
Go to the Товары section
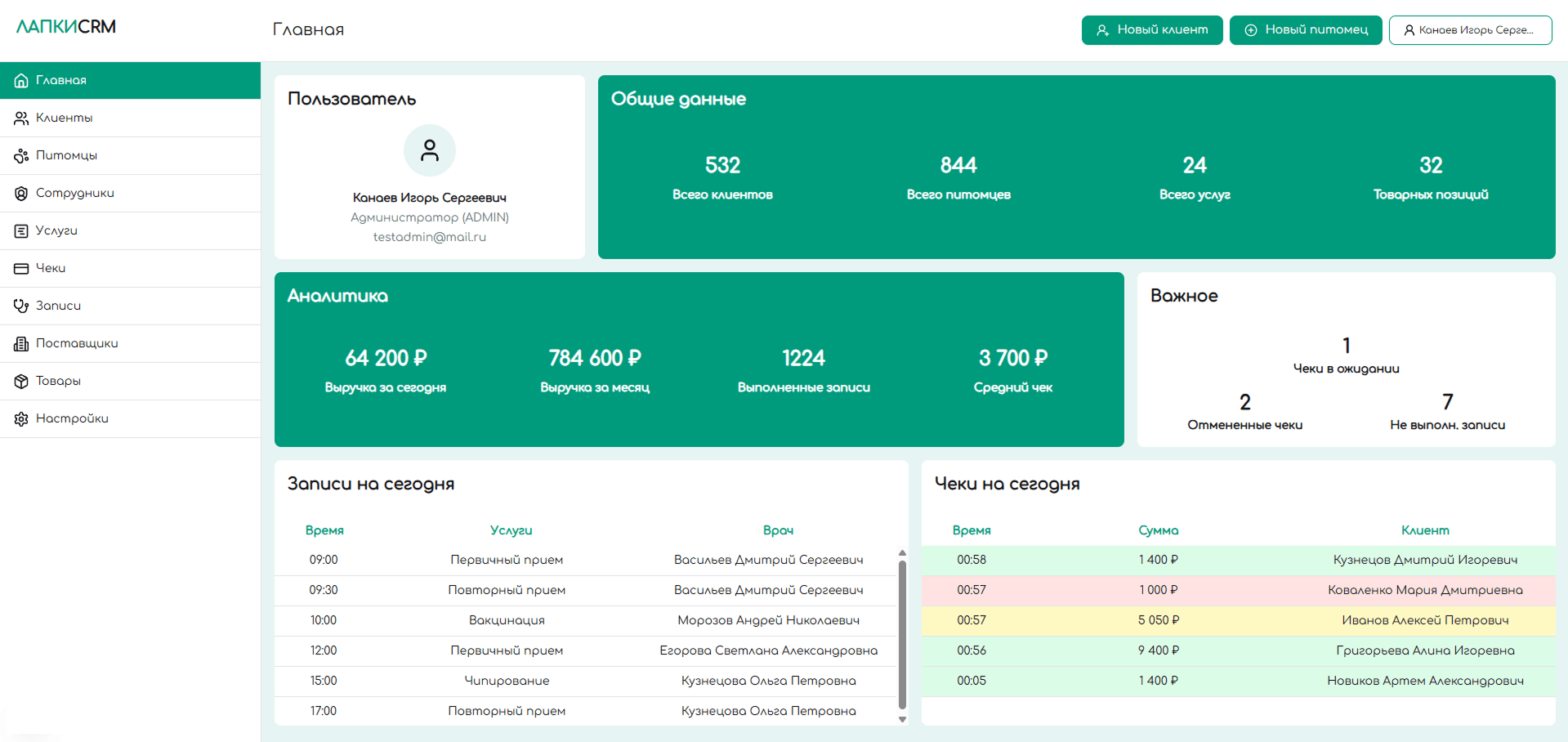tap(58, 382)
